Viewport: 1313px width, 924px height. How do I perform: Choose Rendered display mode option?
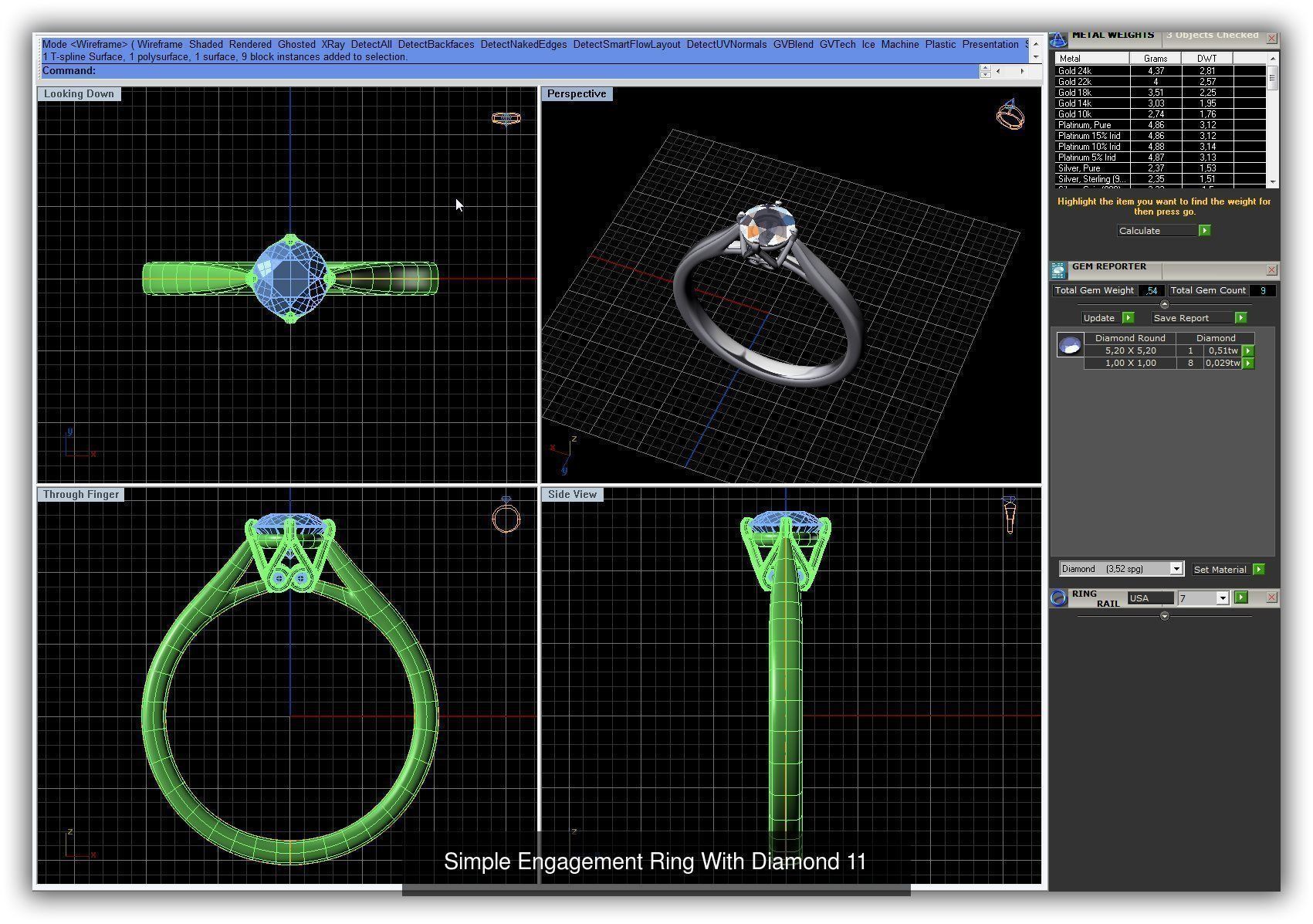click(x=250, y=45)
